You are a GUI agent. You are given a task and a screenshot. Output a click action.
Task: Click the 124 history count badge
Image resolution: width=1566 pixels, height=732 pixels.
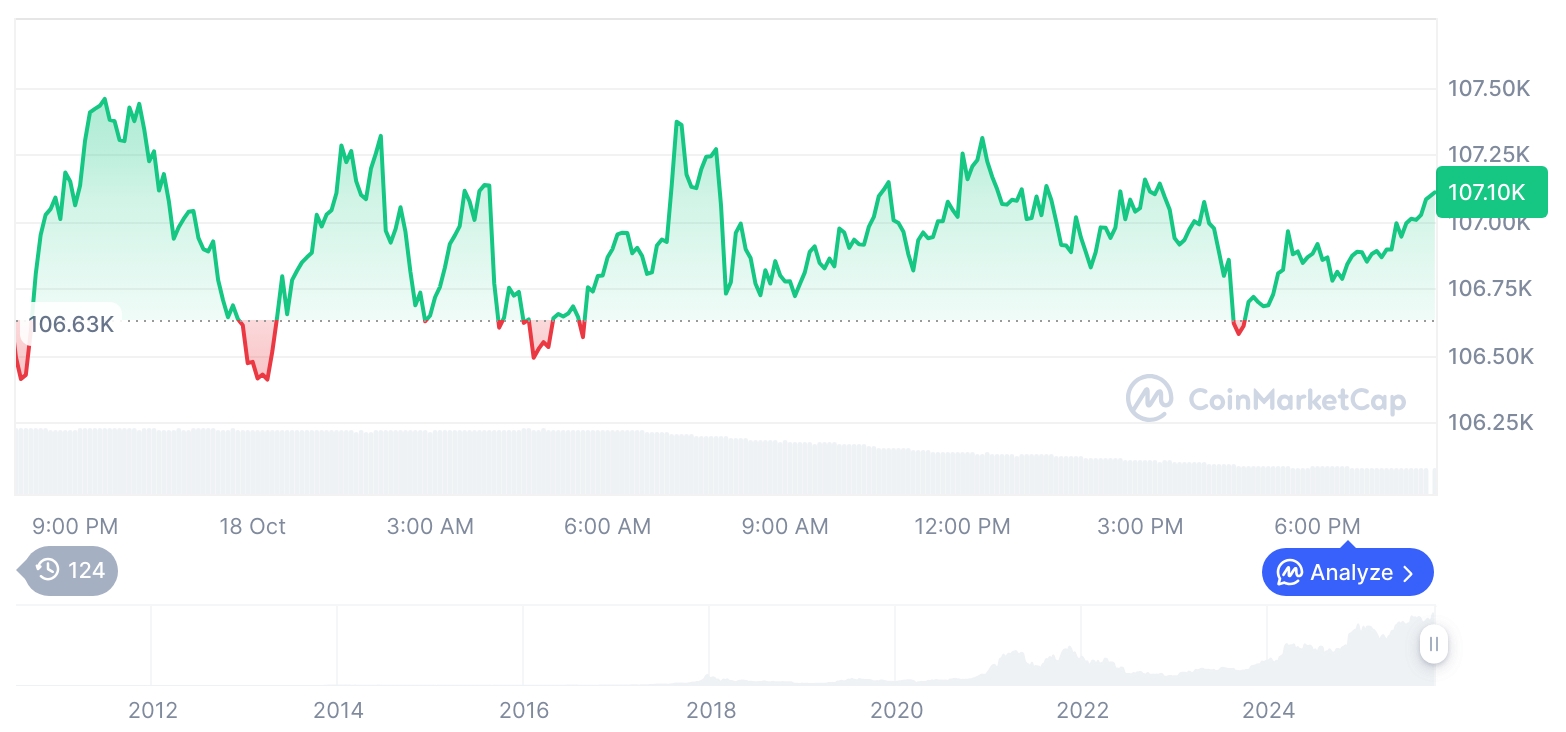point(86,571)
